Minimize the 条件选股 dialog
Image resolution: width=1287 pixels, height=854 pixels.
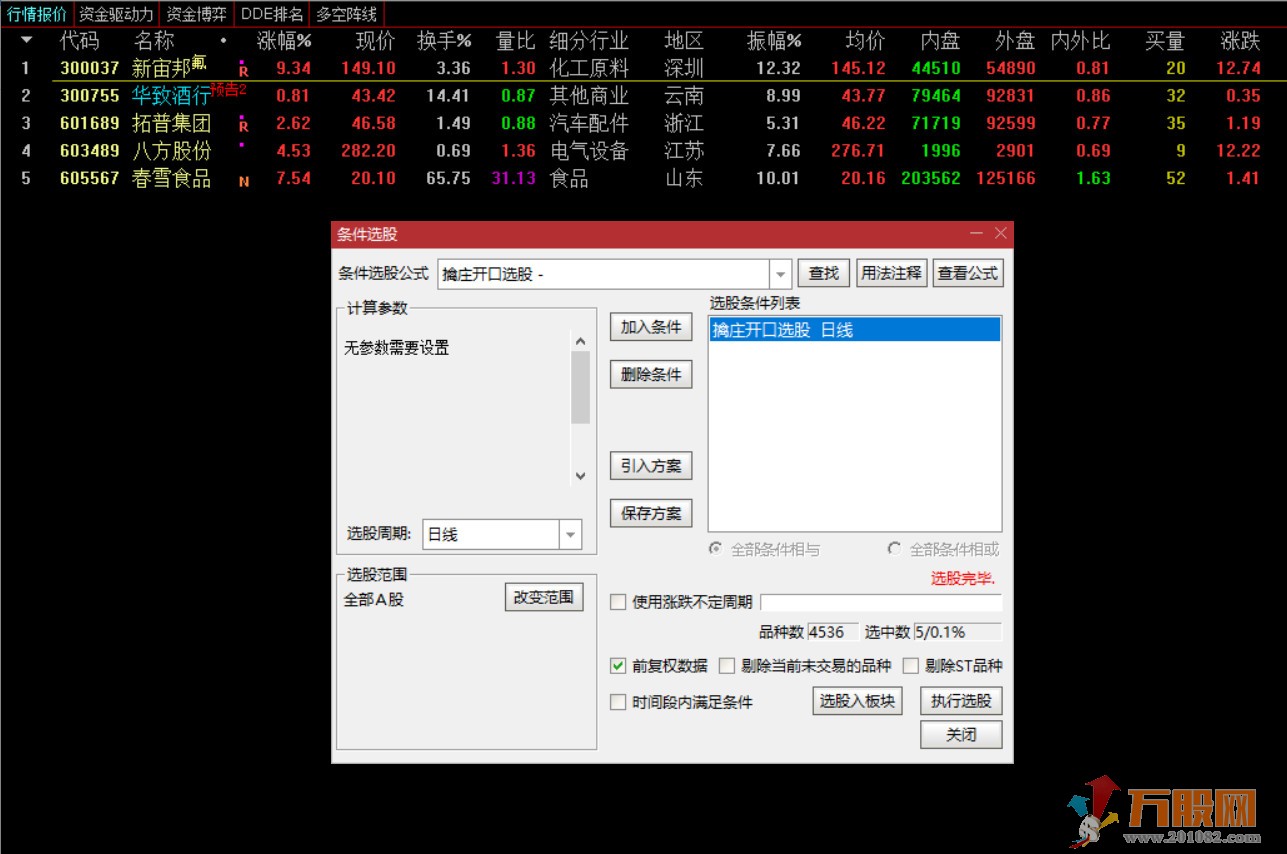[x=976, y=233]
